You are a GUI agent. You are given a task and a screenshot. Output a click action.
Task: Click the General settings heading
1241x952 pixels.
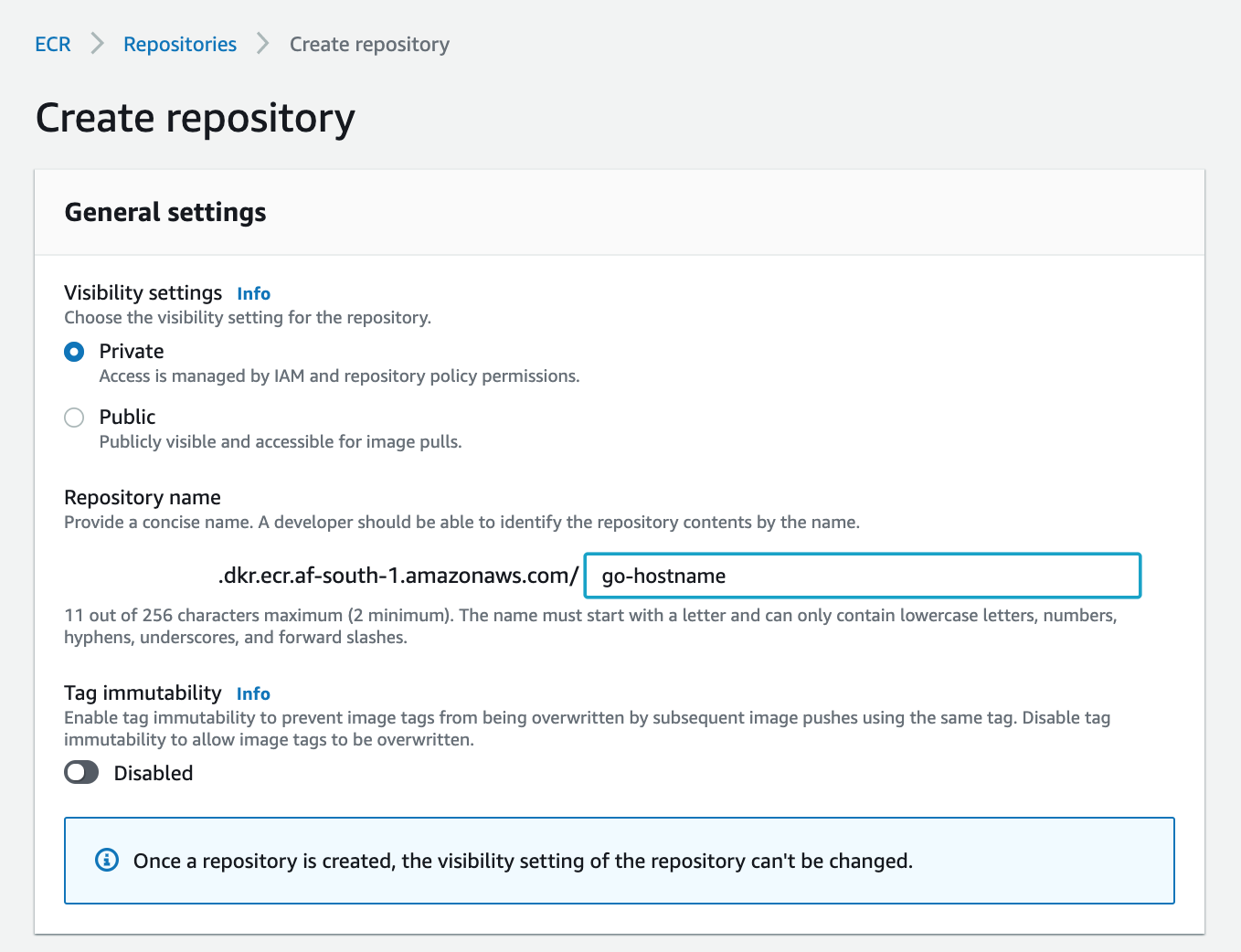tap(165, 212)
